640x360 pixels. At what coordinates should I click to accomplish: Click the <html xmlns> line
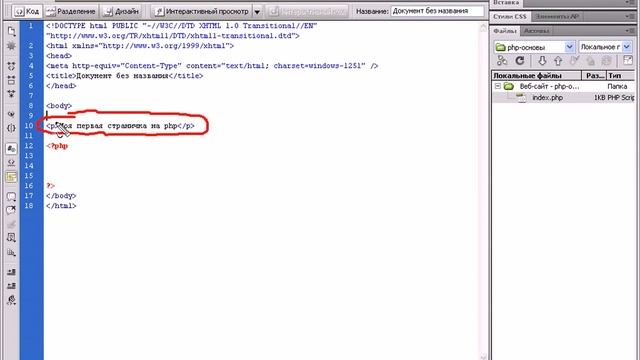click(x=140, y=46)
